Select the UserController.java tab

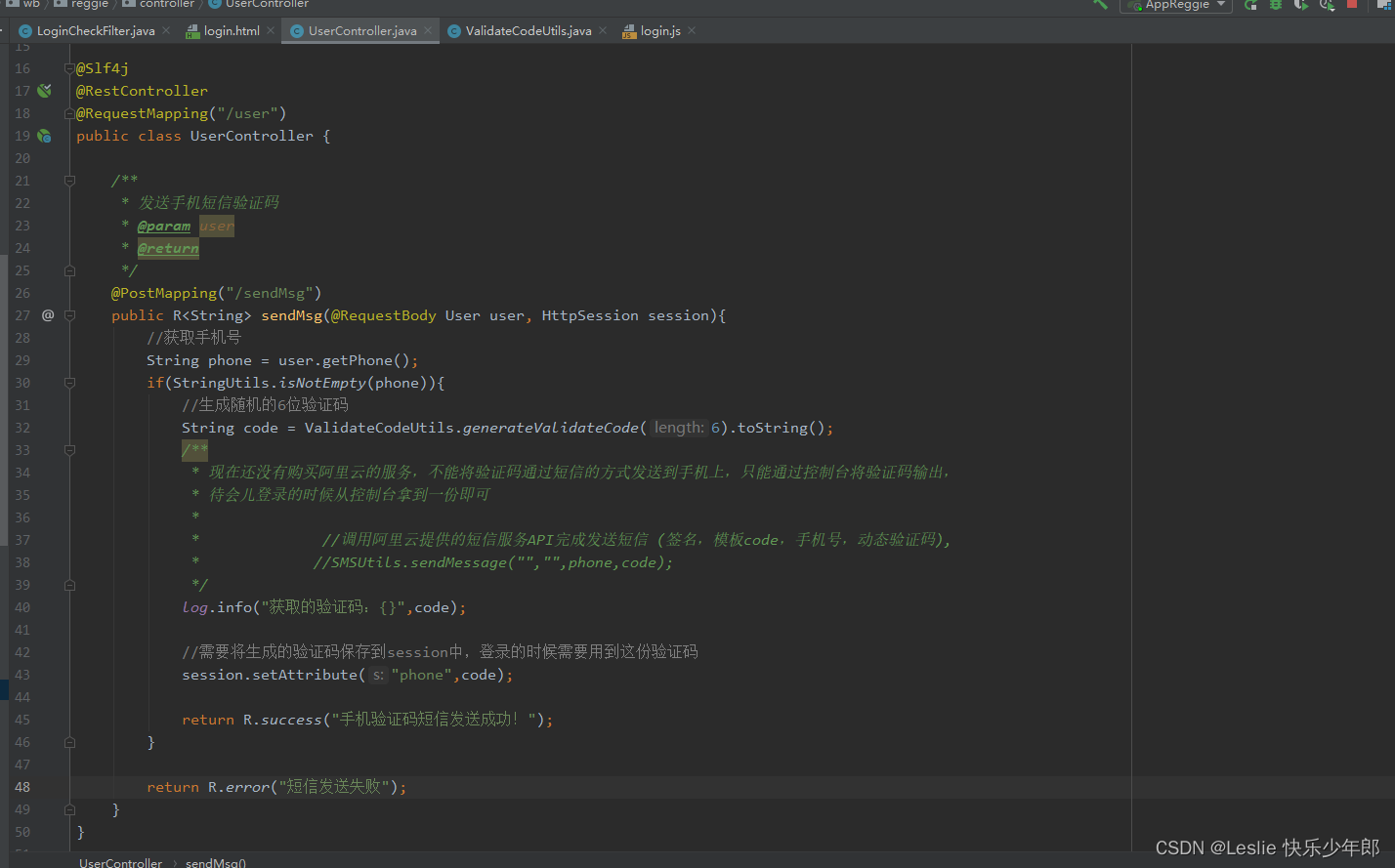(361, 31)
